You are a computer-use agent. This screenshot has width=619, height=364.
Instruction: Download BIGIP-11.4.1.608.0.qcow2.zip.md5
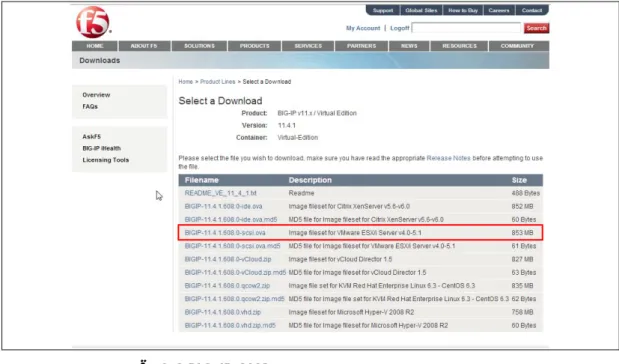(x=234, y=299)
